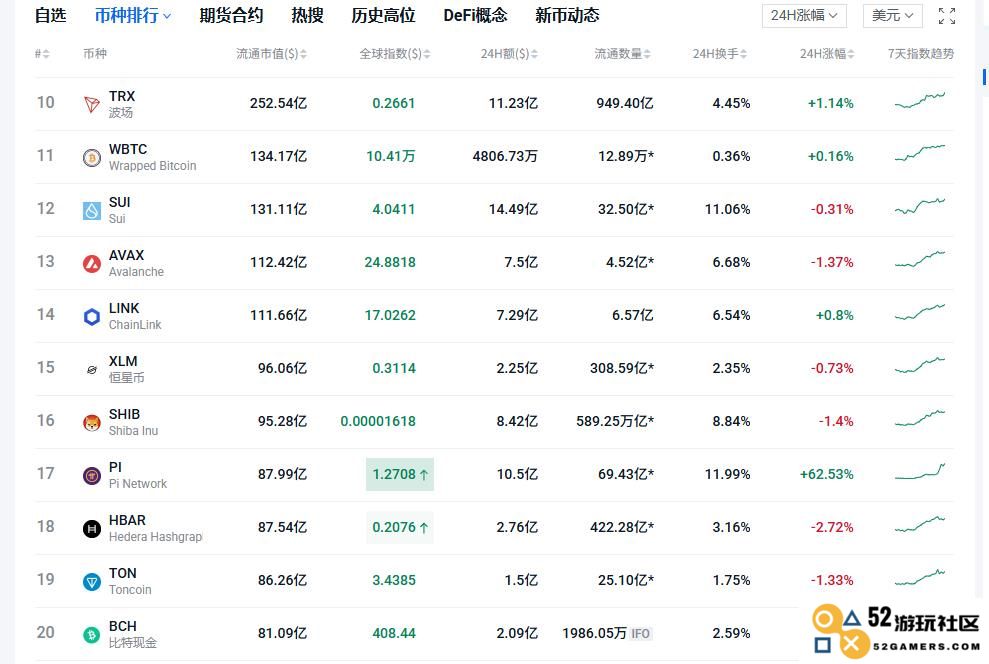This screenshot has width=989, height=664.
Task: Open the SUI coin name link
Action: coord(119,210)
